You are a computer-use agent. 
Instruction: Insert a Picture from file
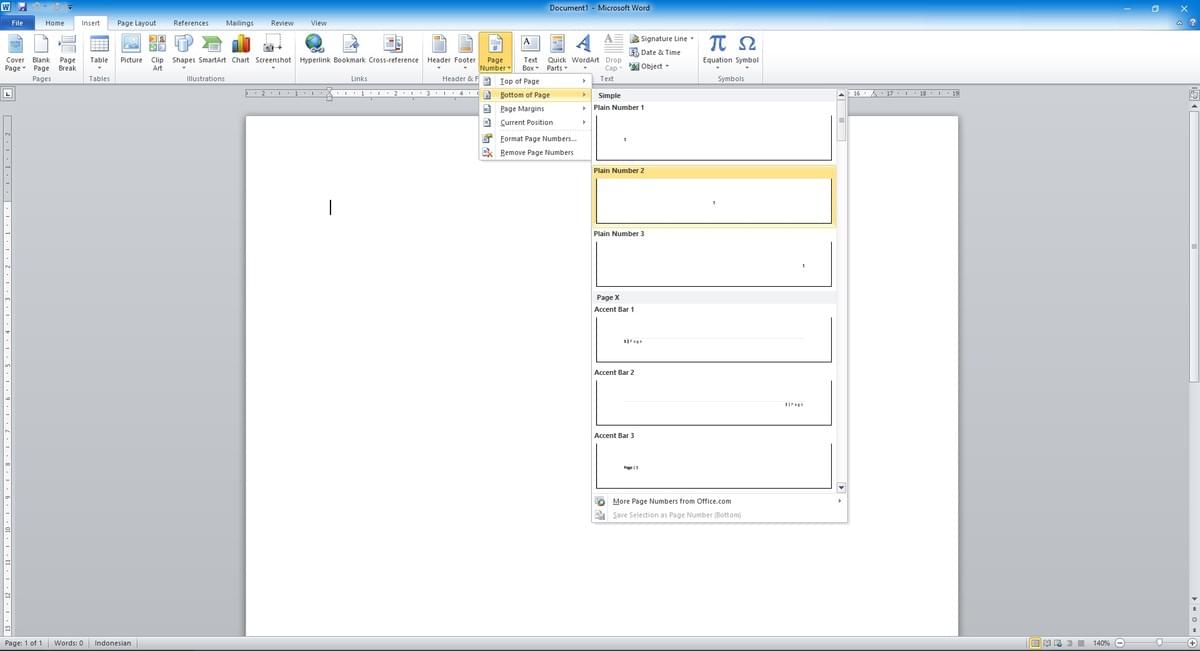pos(131,48)
